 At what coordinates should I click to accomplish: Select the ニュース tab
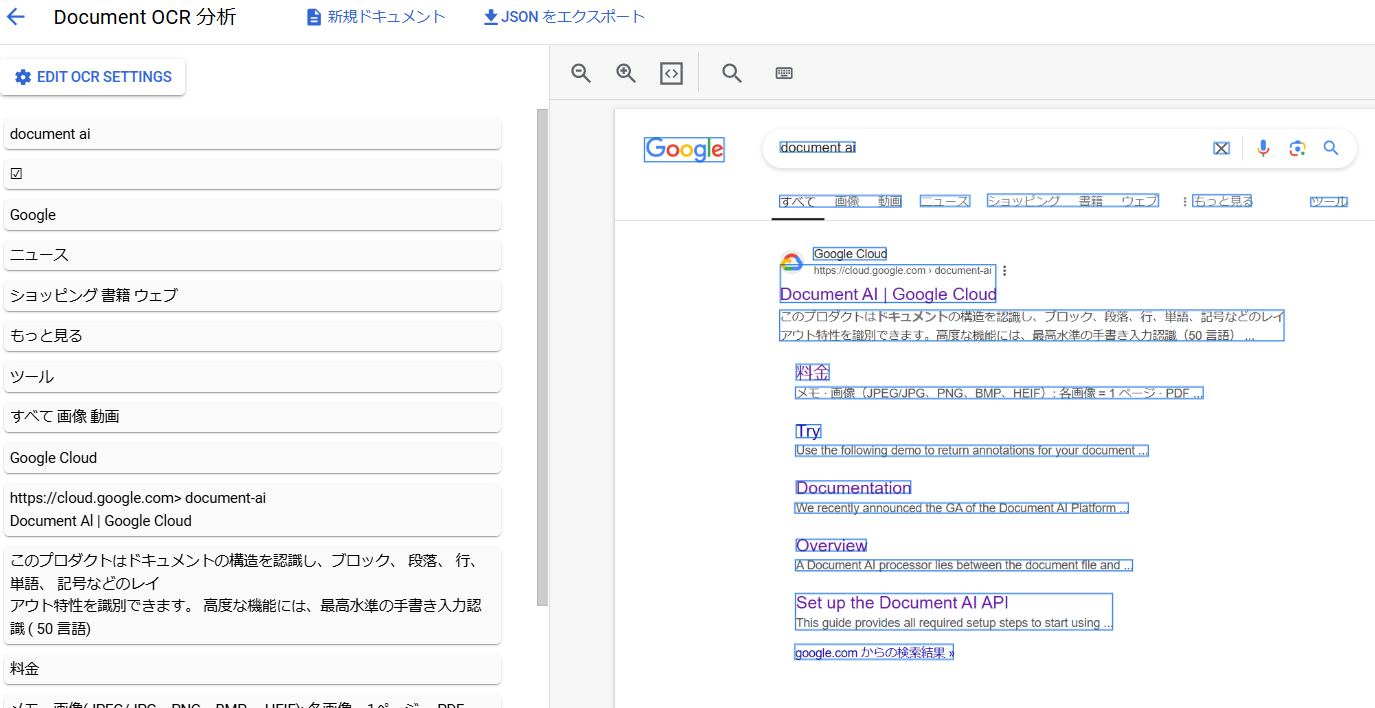944,200
